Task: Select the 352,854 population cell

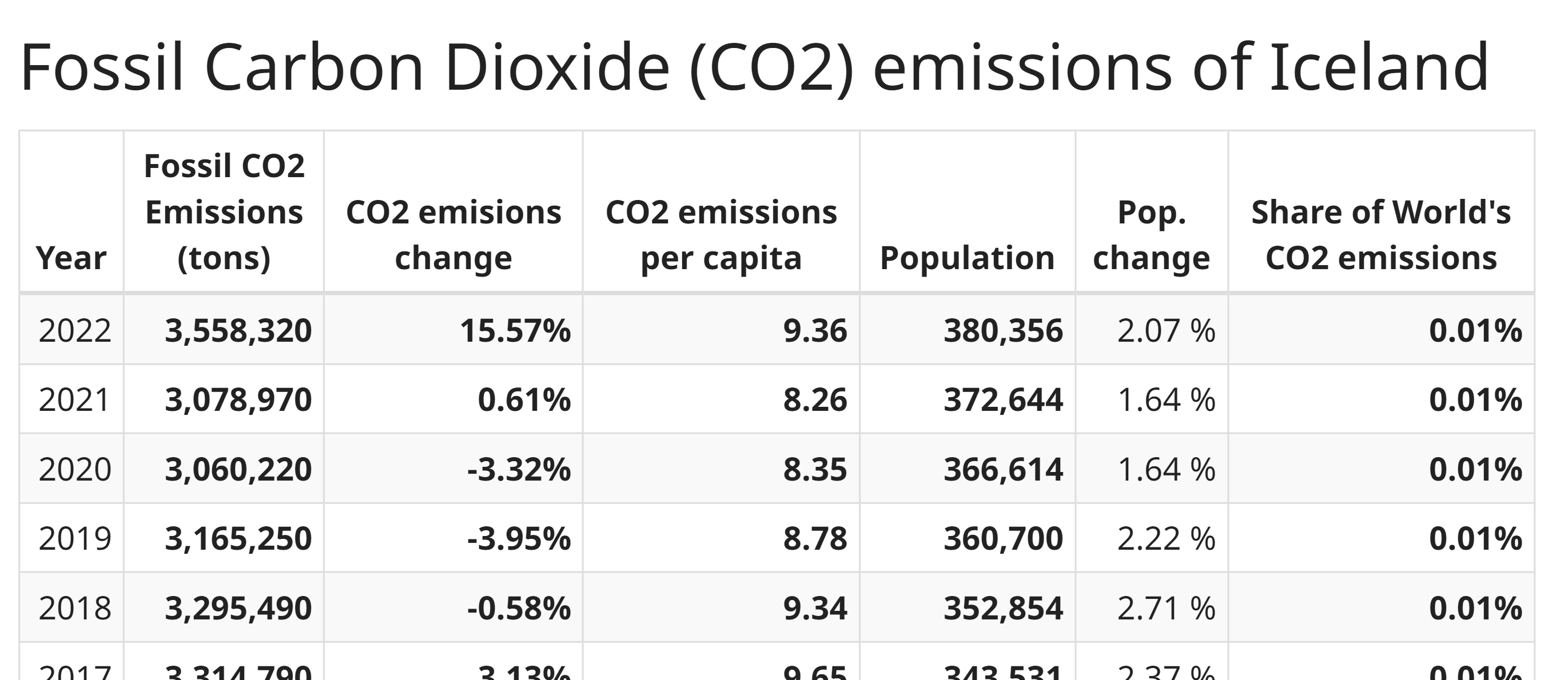Action: [1003, 608]
